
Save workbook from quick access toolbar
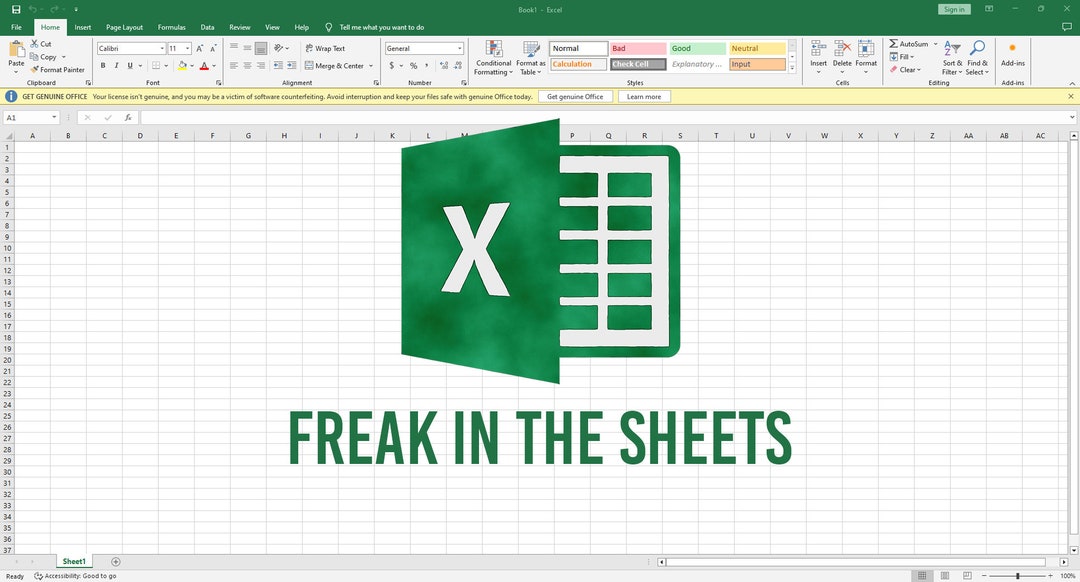(x=16, y=10)
